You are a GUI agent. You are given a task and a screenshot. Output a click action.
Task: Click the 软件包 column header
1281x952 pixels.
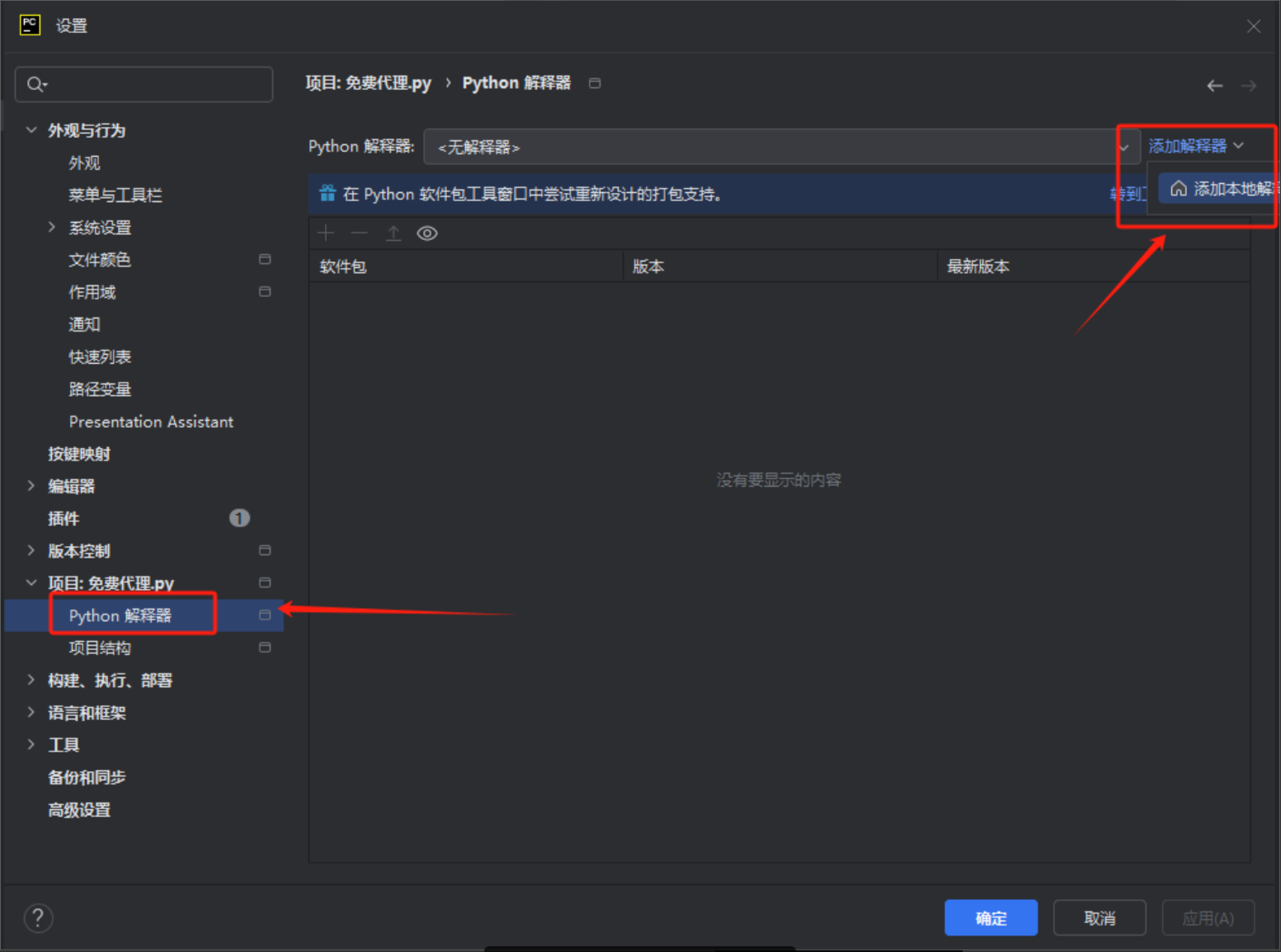(x=466, y=266)
